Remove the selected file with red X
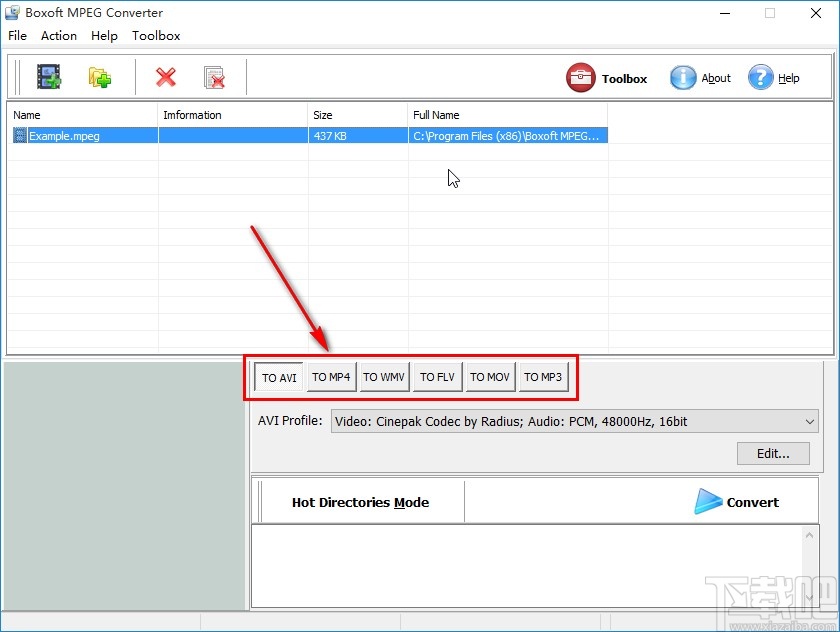Image resolution: width=840 pixels, height=632 pixels. point(165,76)
